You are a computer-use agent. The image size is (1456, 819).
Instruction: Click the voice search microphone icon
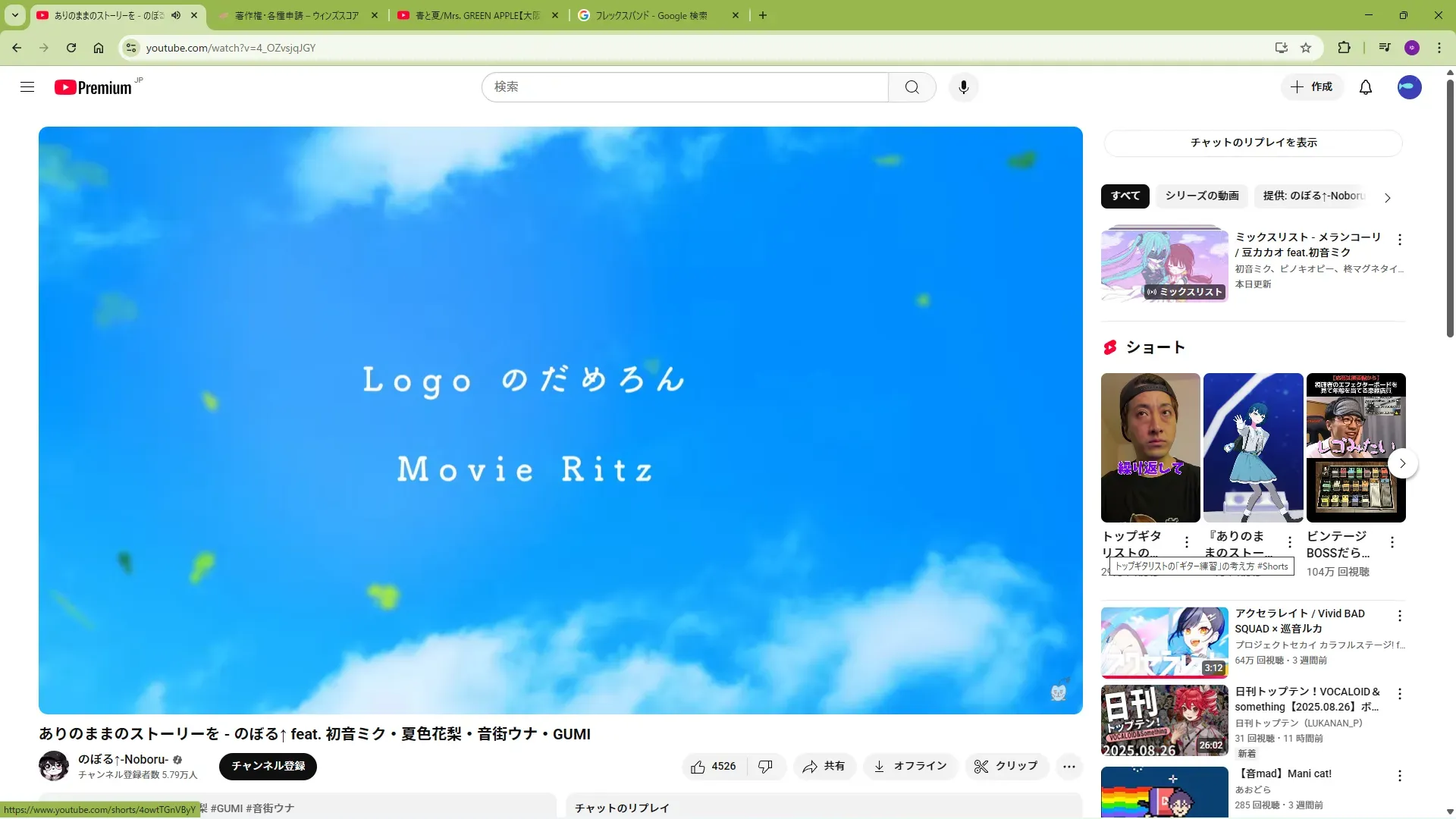tap(963, 87)
